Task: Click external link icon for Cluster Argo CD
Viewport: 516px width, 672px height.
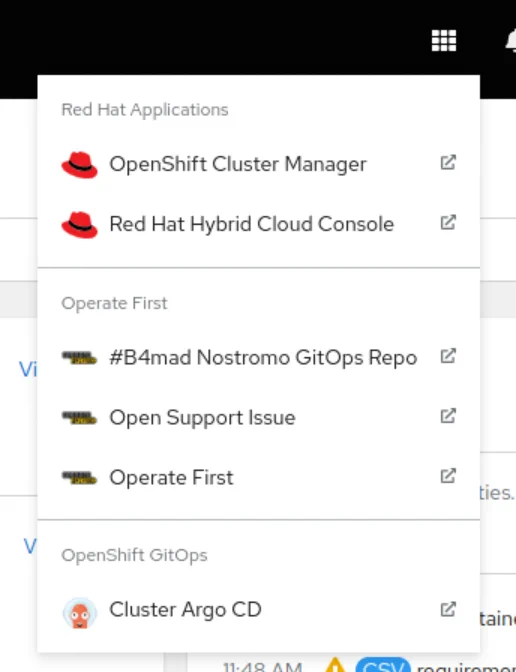Action: [x=448, y=609]
